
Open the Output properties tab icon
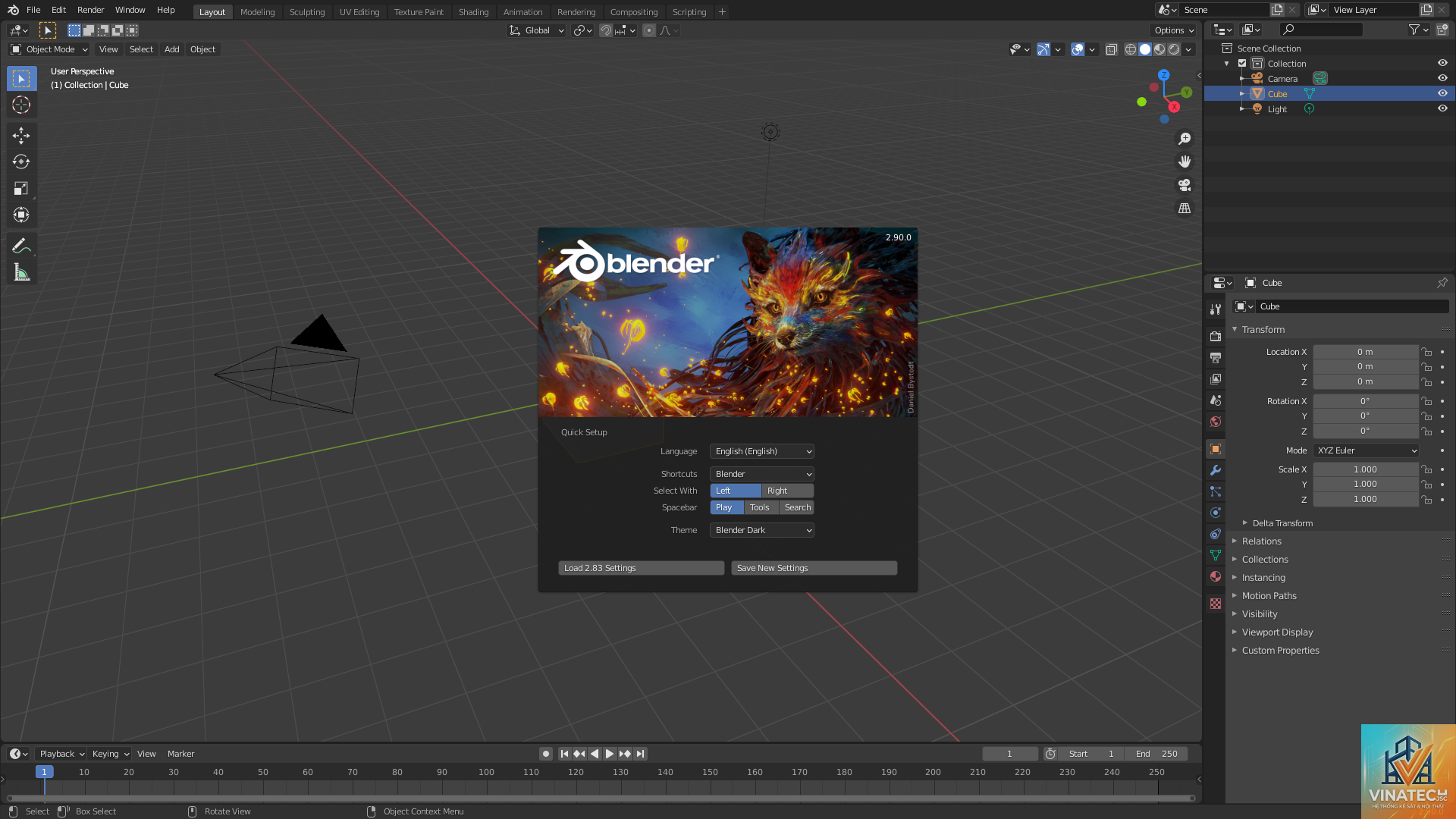tap(1216, 357)
